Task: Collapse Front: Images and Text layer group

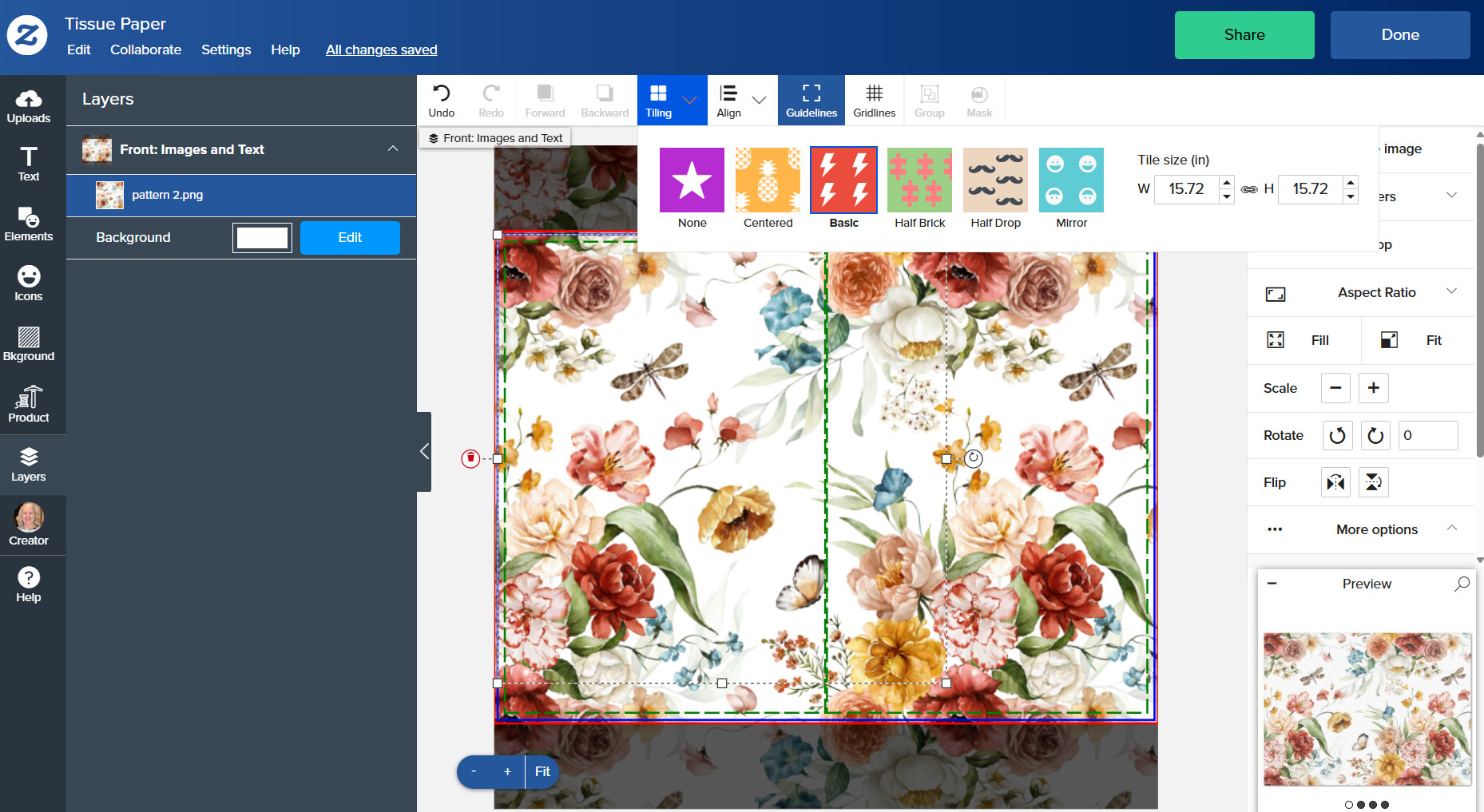Action: click(393, 149)
